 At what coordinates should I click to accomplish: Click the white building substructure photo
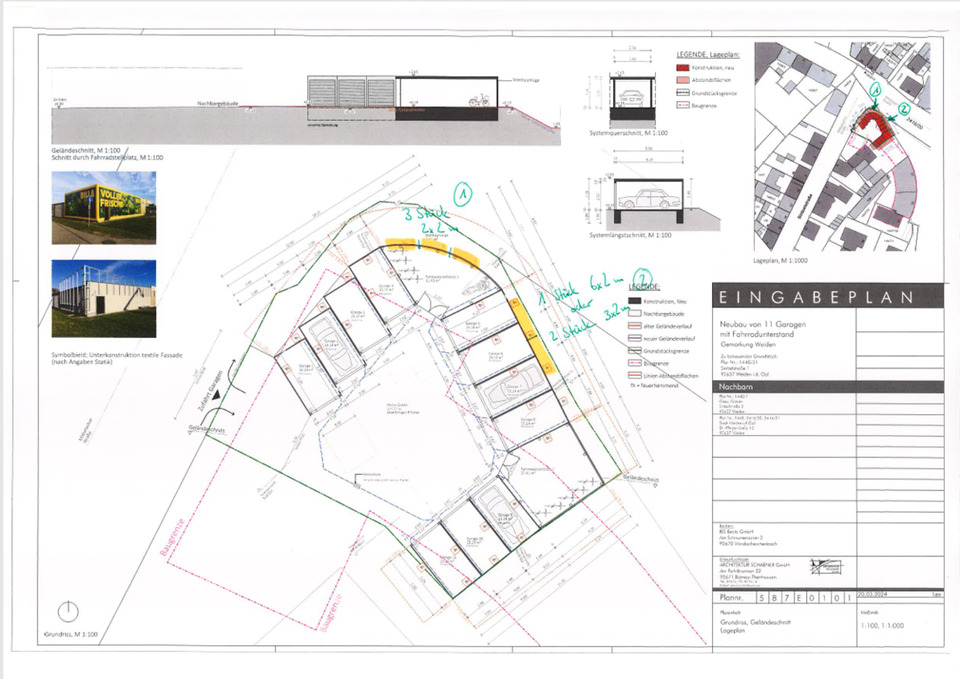click(x=103, y=297)
